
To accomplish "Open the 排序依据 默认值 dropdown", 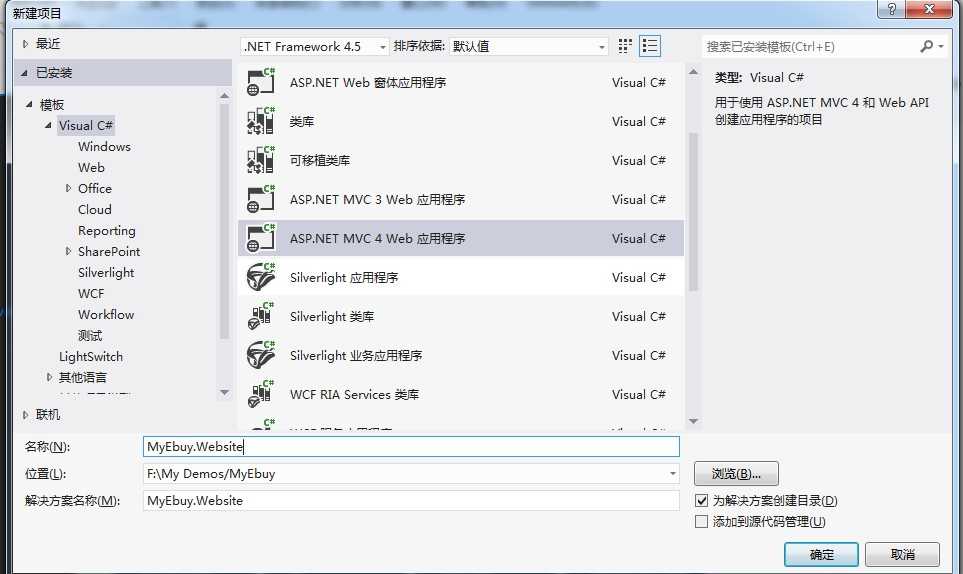I will (602, 47).
